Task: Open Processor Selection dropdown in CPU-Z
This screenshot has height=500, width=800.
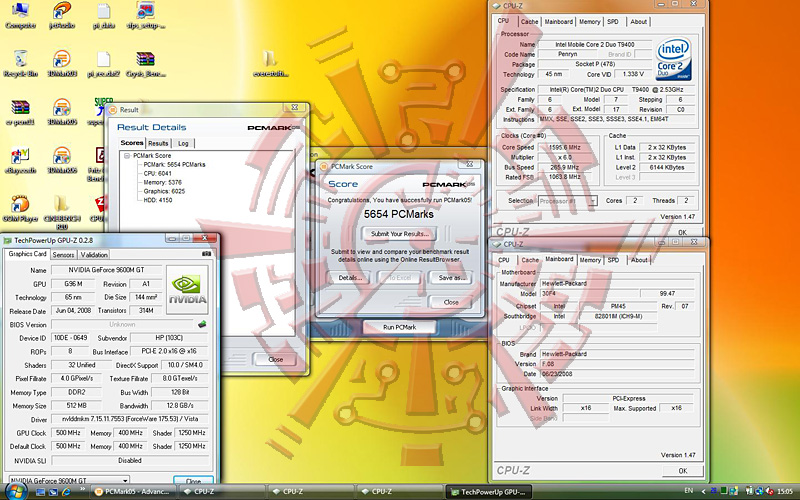Action: point(592,201)
